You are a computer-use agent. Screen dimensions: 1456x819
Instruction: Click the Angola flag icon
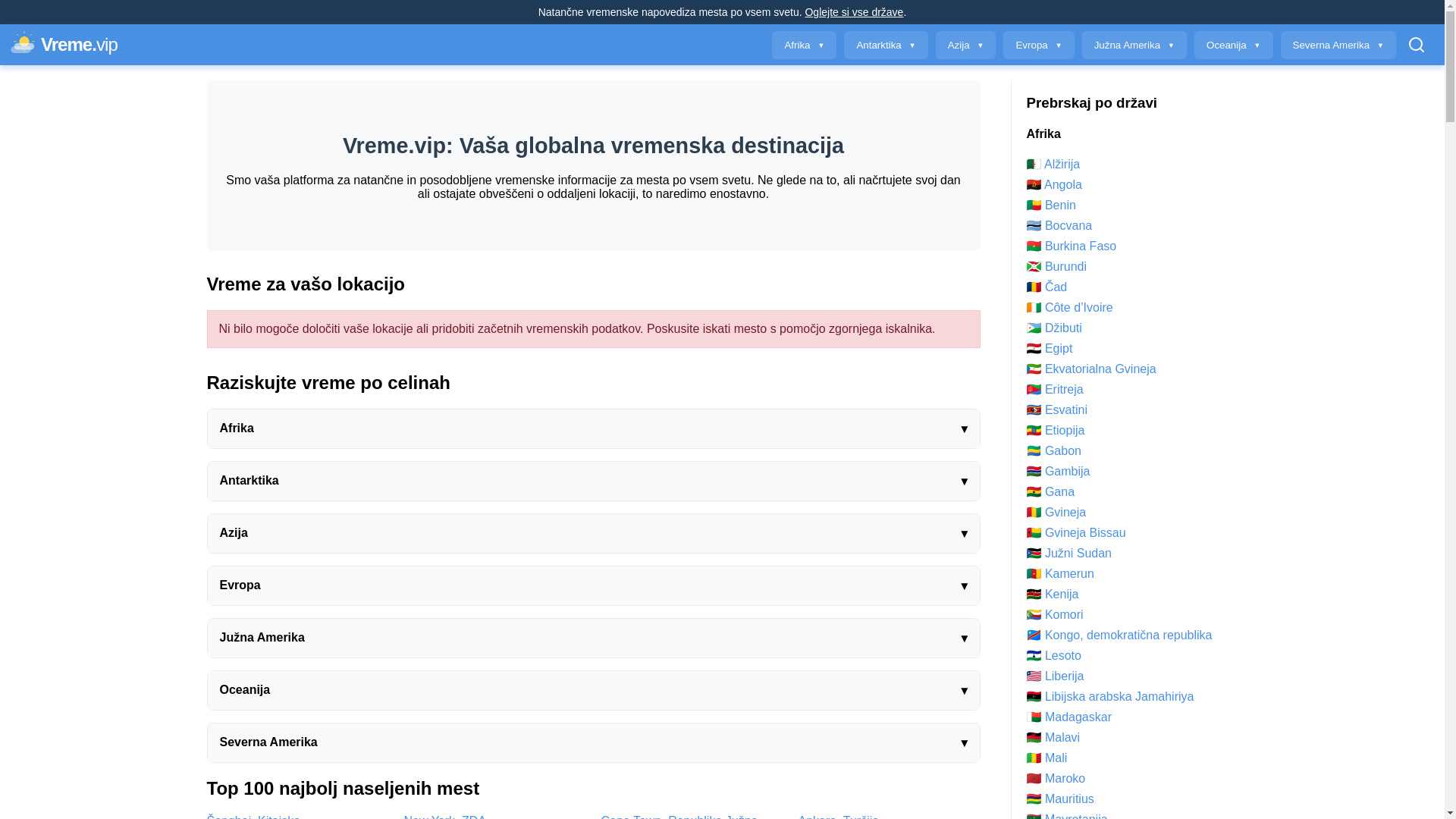[1034, 185]
